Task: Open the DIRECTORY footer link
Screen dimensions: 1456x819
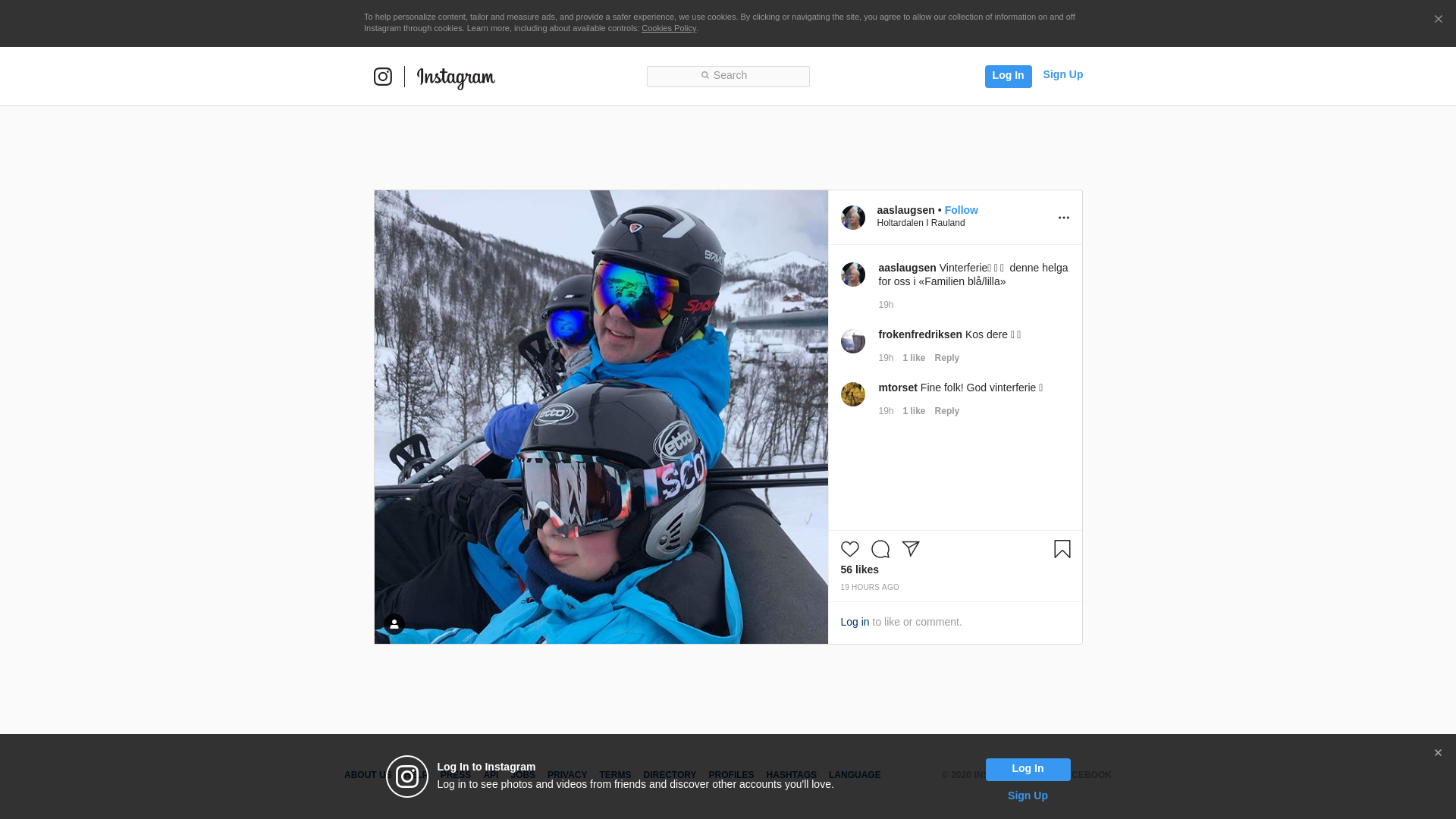Action: pyautogui.click(x=670, y=775)
